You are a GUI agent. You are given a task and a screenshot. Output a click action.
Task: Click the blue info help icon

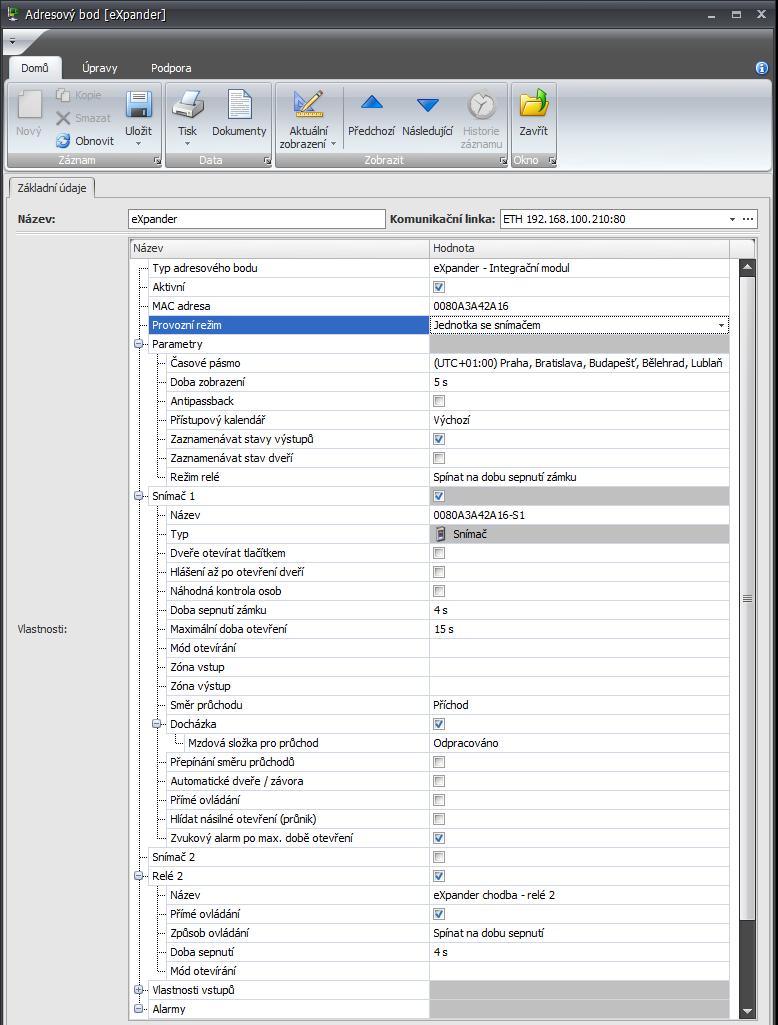point(762,68)
